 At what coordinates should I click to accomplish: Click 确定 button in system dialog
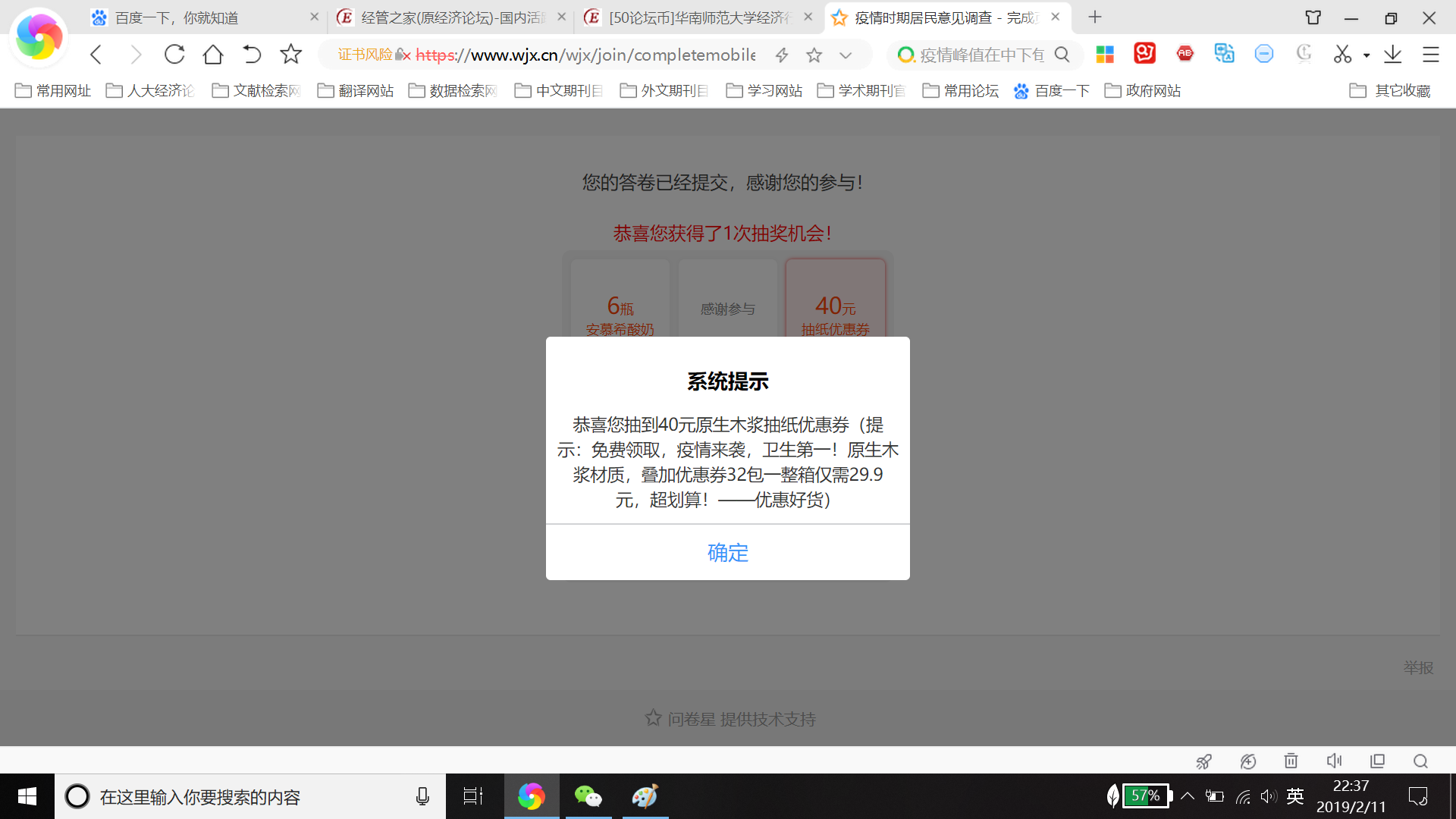click(727, 553)
